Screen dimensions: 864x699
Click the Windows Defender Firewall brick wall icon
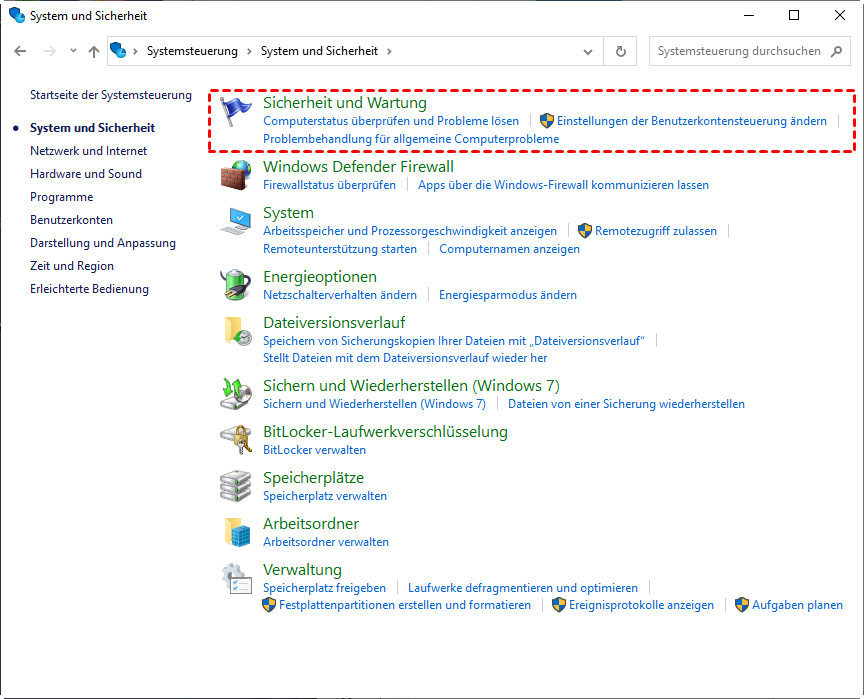pyautogui.click(x=236, y=175)
